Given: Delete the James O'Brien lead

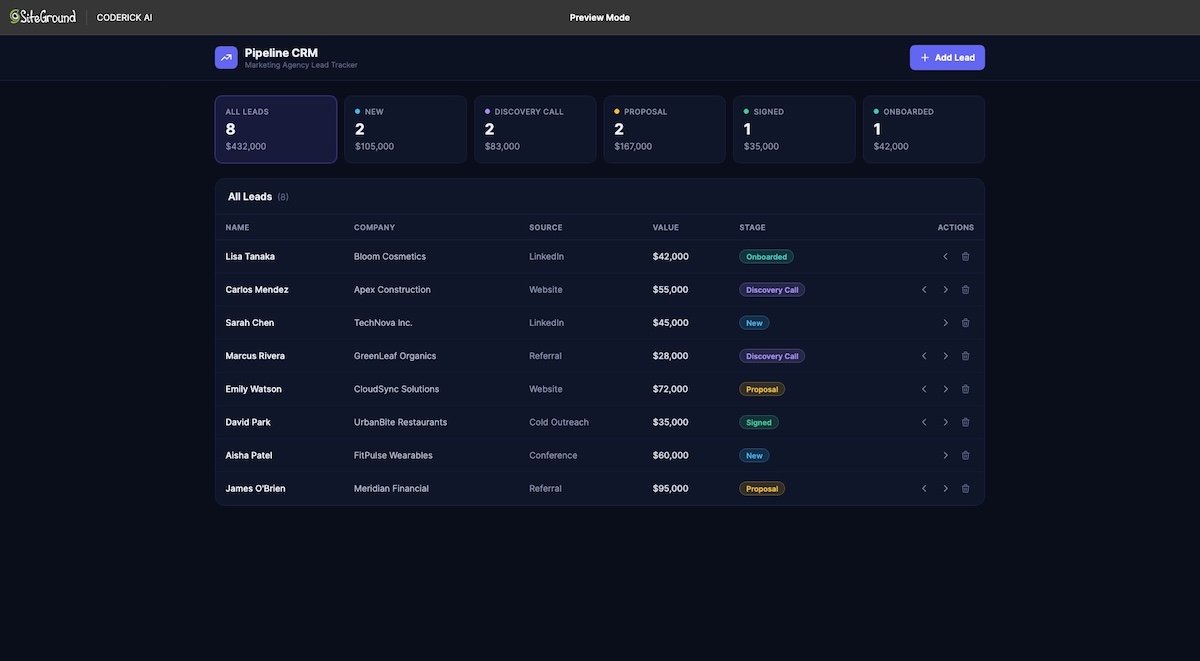Looking at the screenshot, I should 965,489.
